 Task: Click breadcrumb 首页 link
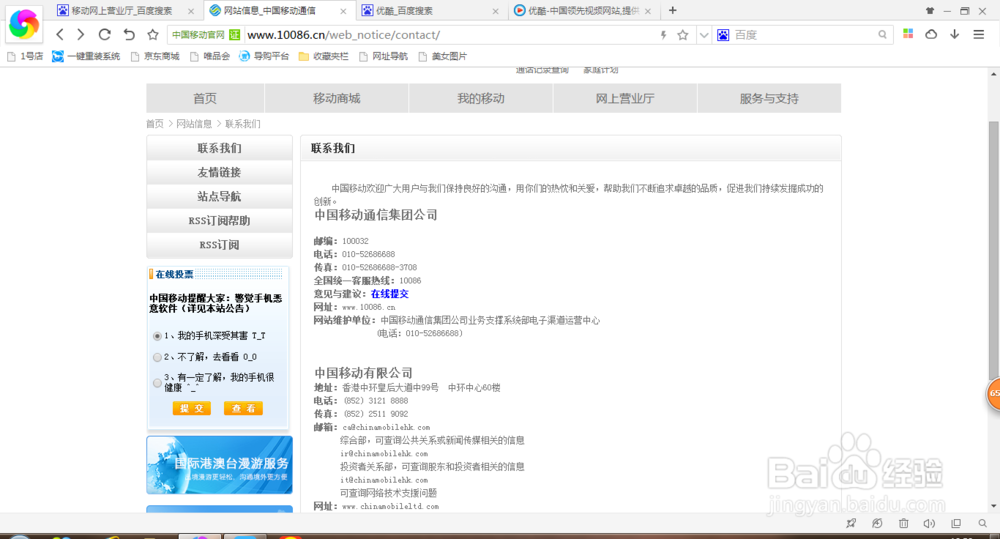click(155, 124)
